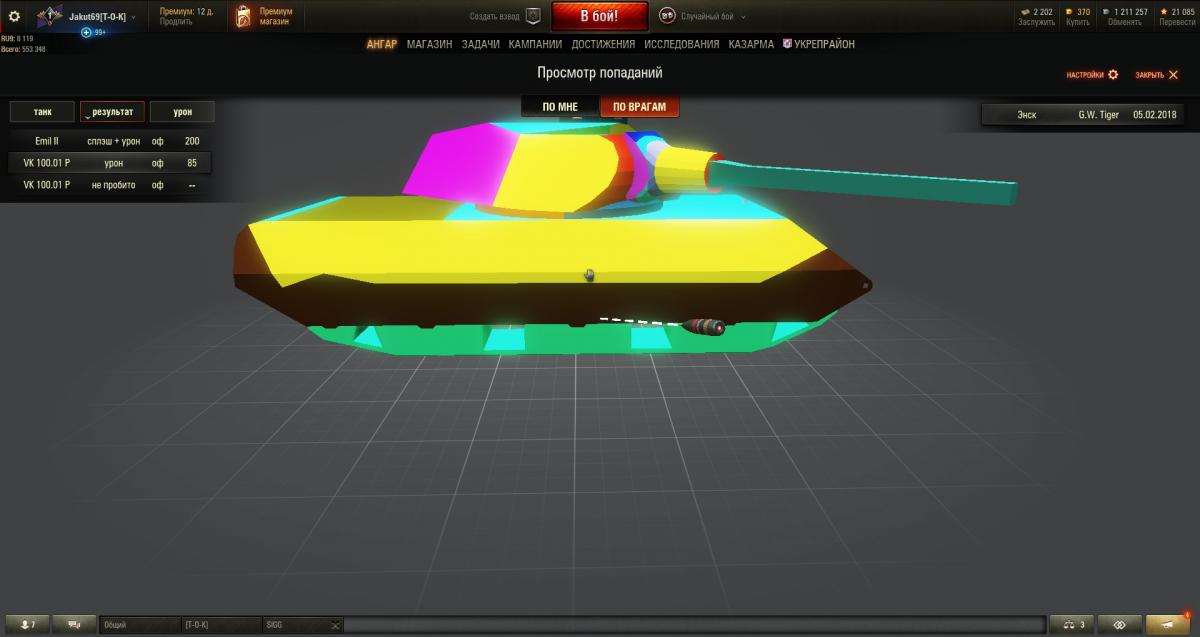The image size is (1200, 637).
Task: Close the SIGG chat tab with the X
Action: (336, 625)
